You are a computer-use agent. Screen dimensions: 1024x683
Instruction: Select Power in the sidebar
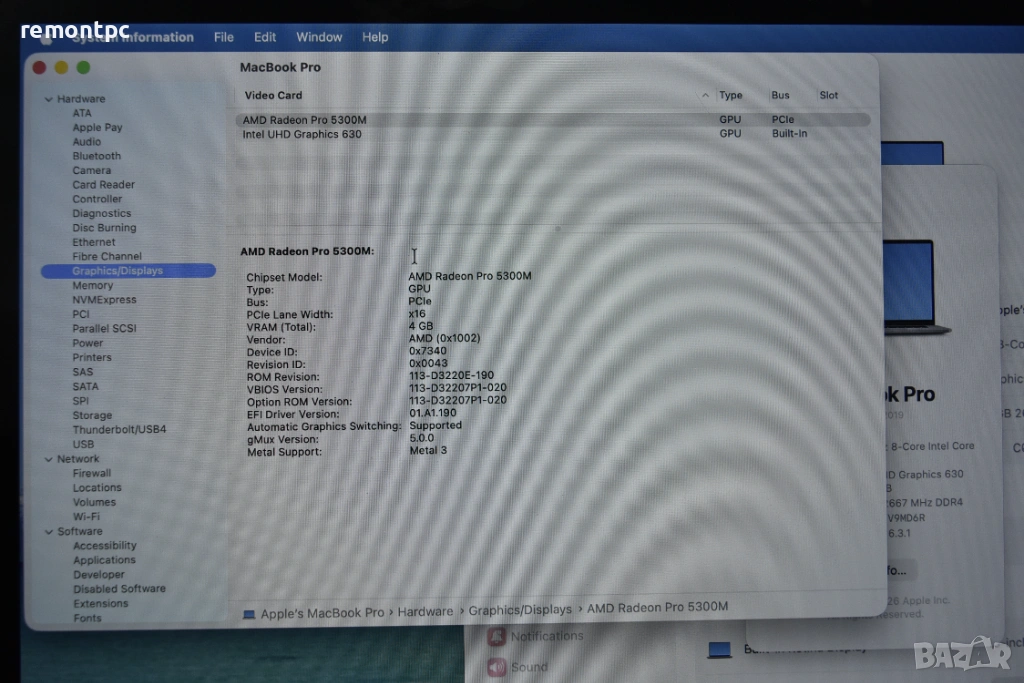pos(88,343)
